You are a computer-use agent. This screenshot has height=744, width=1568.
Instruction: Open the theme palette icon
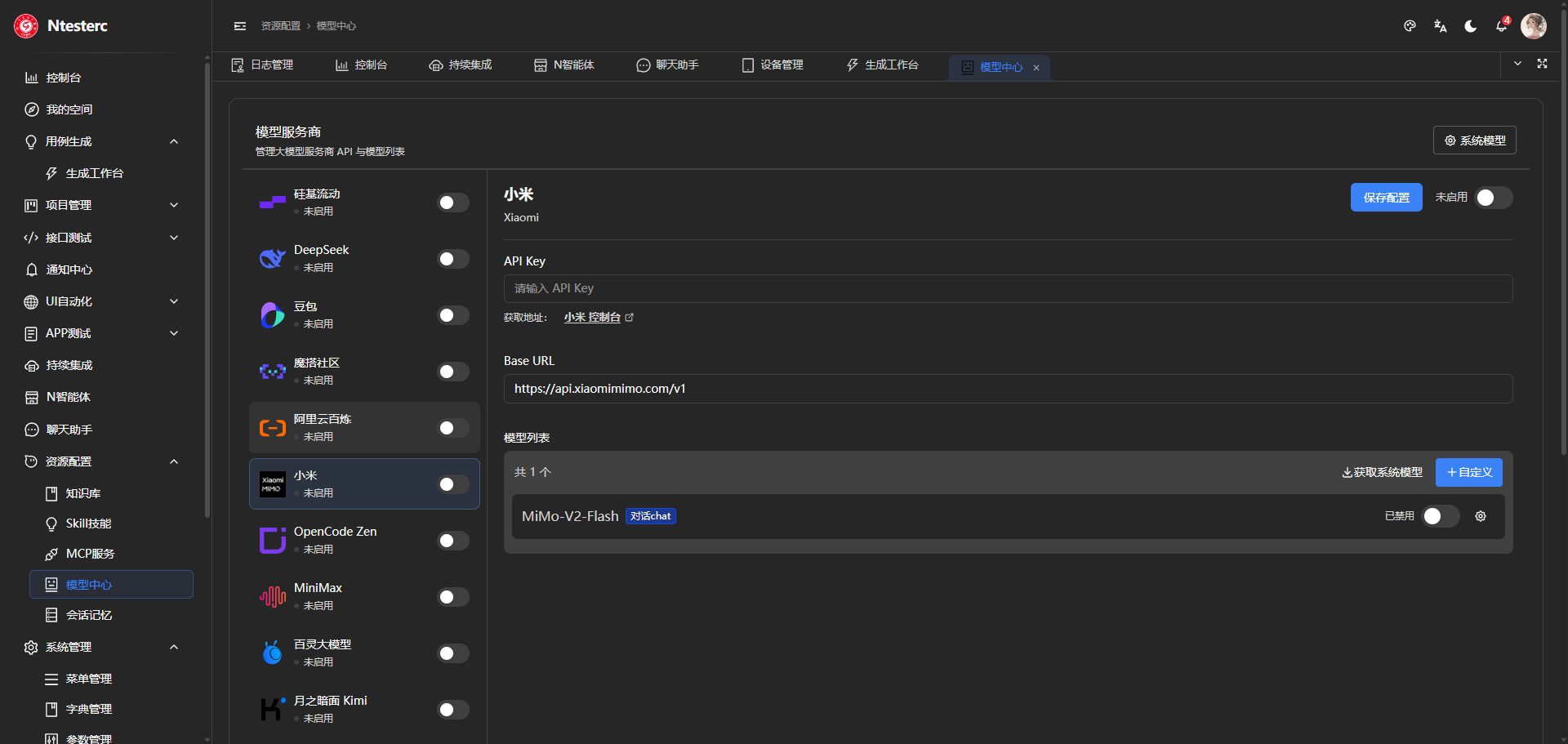point(1410,26)
